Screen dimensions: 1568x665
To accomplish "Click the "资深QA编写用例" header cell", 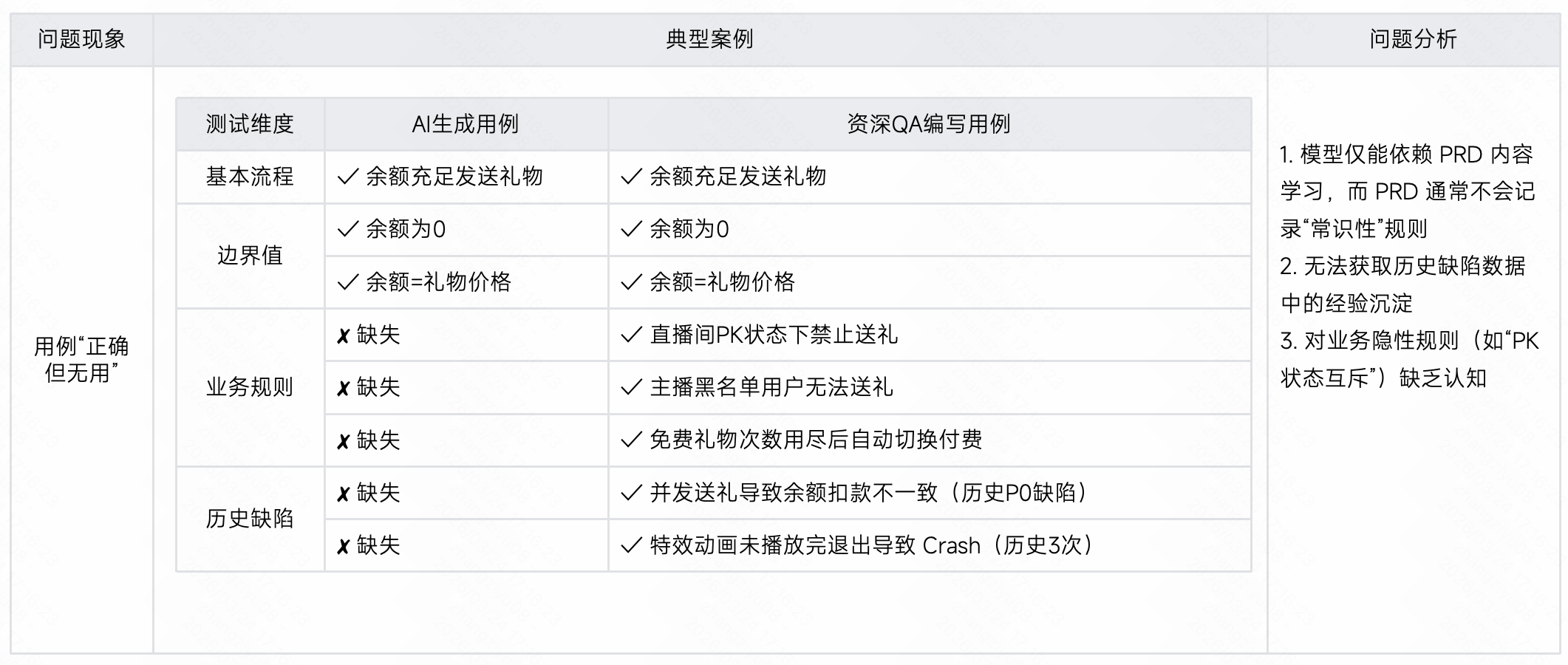I will (928, 124).
